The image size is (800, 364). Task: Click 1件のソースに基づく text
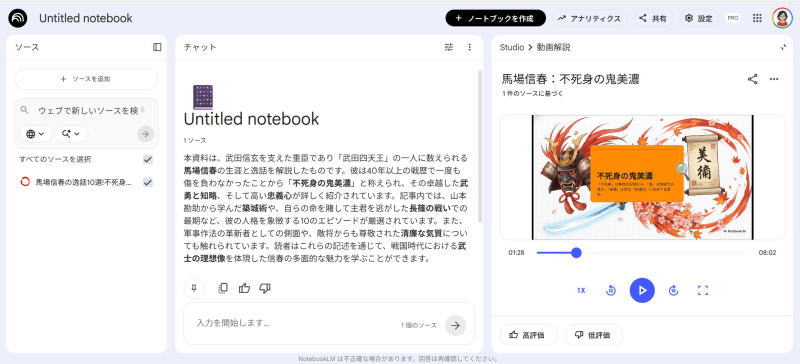pyautogui.click(x=532, y=94)
